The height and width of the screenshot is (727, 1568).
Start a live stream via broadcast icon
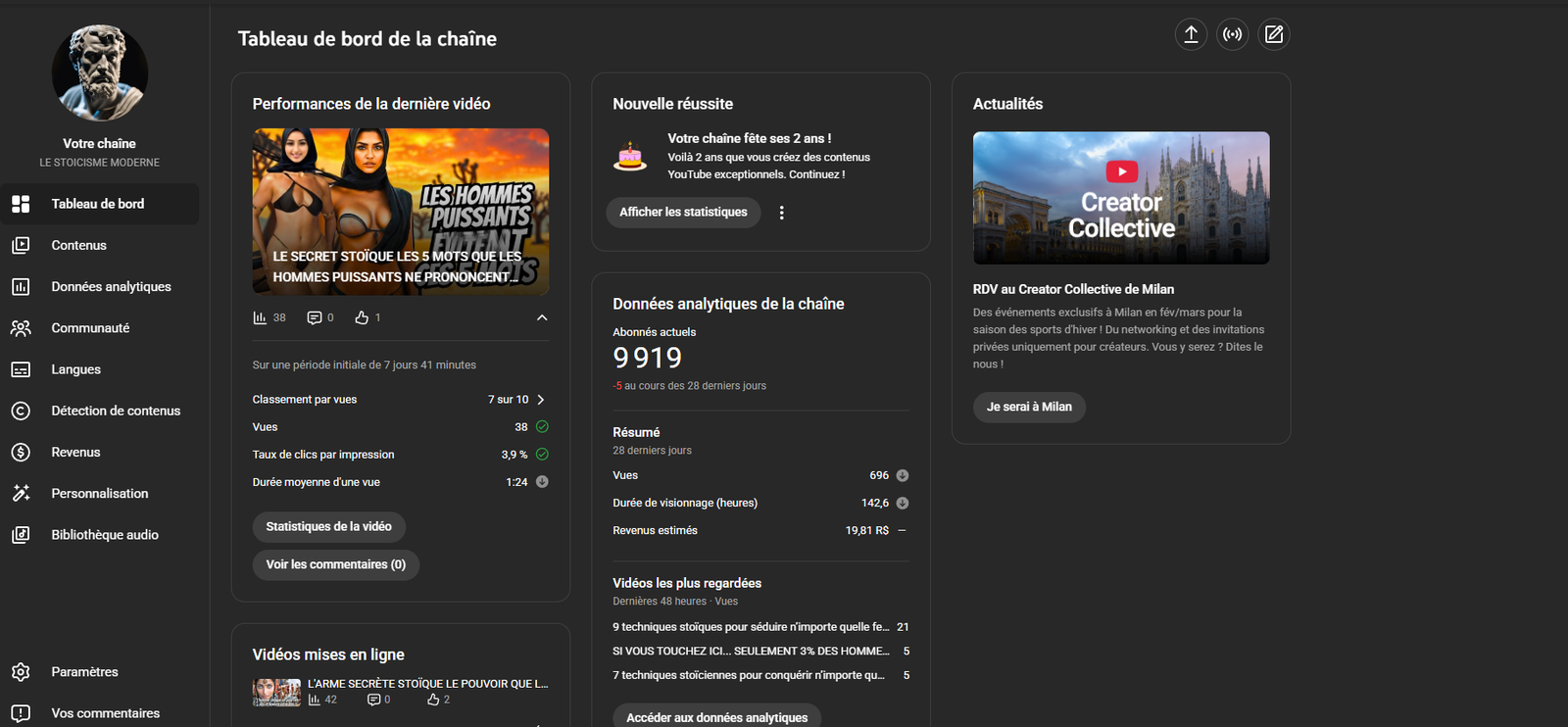[1232, 34]
